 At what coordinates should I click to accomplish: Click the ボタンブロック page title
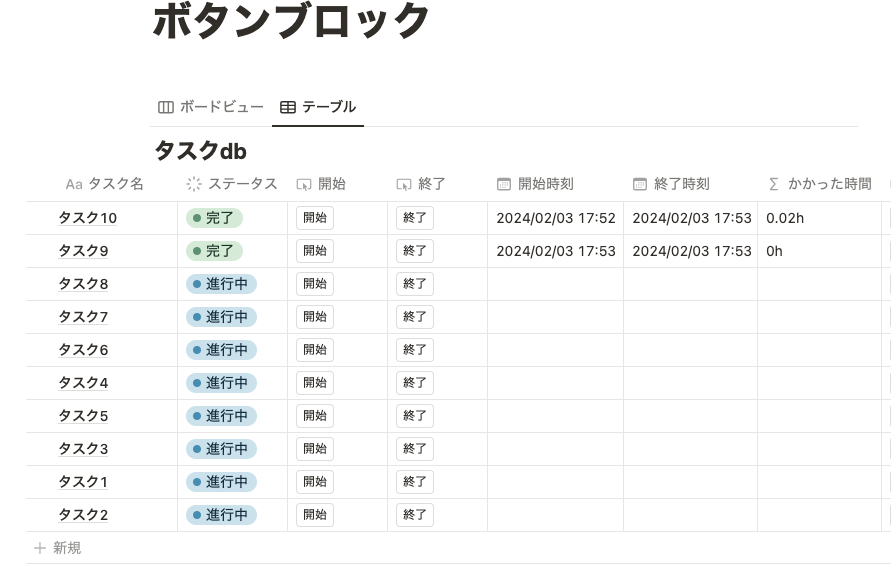tap(290, 21)
